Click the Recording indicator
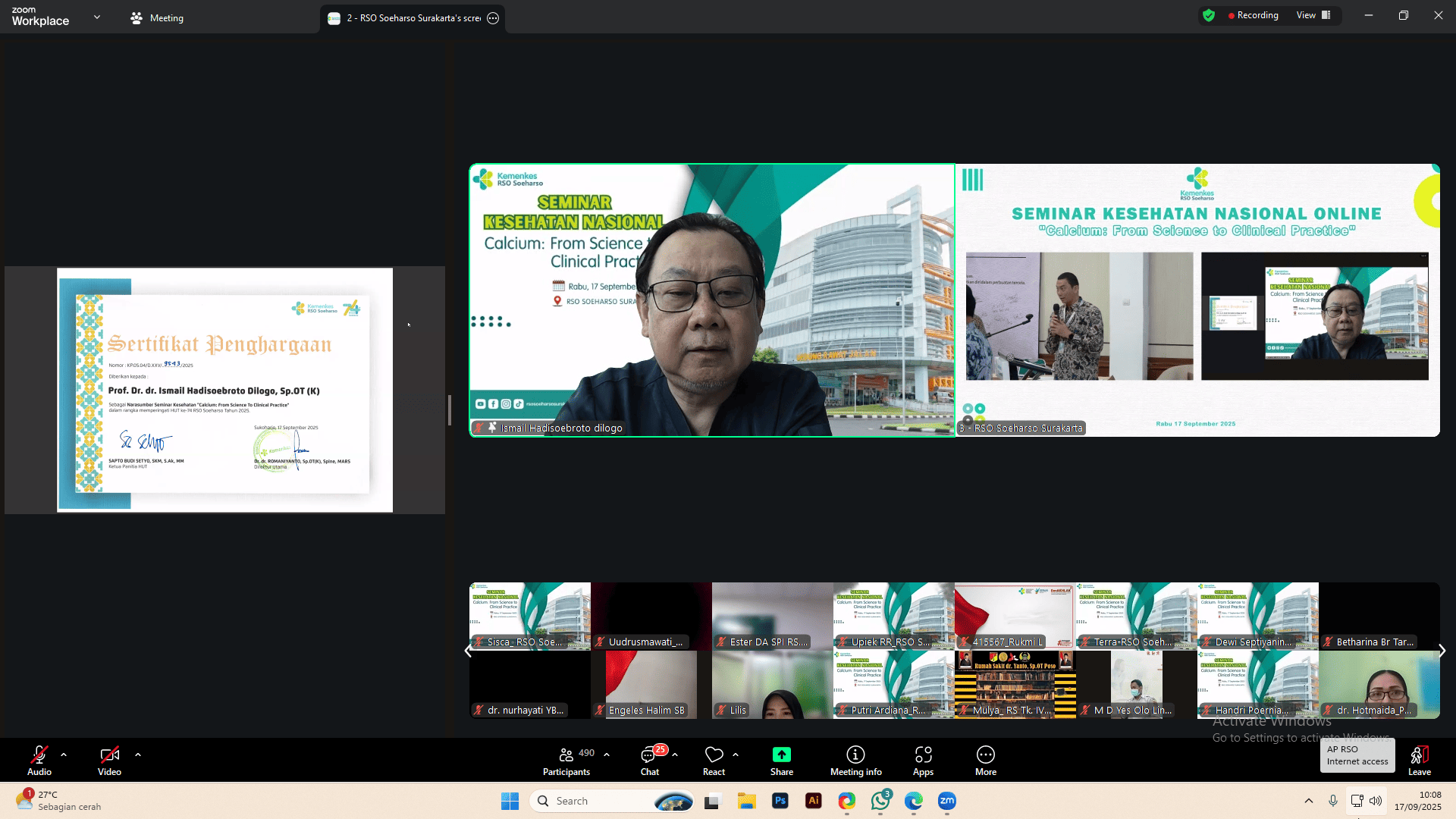Screen dimensions: 1456x819 coord(1253,15)
